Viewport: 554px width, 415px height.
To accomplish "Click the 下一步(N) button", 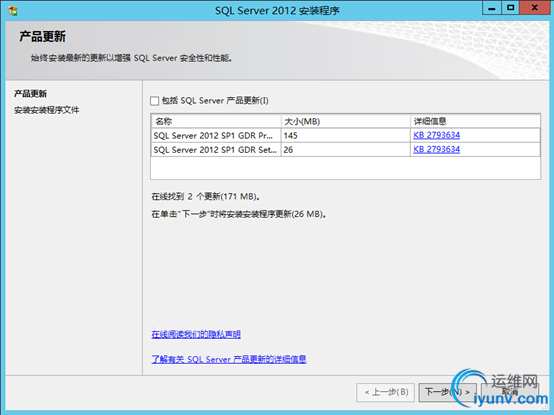I will [447, 392].
